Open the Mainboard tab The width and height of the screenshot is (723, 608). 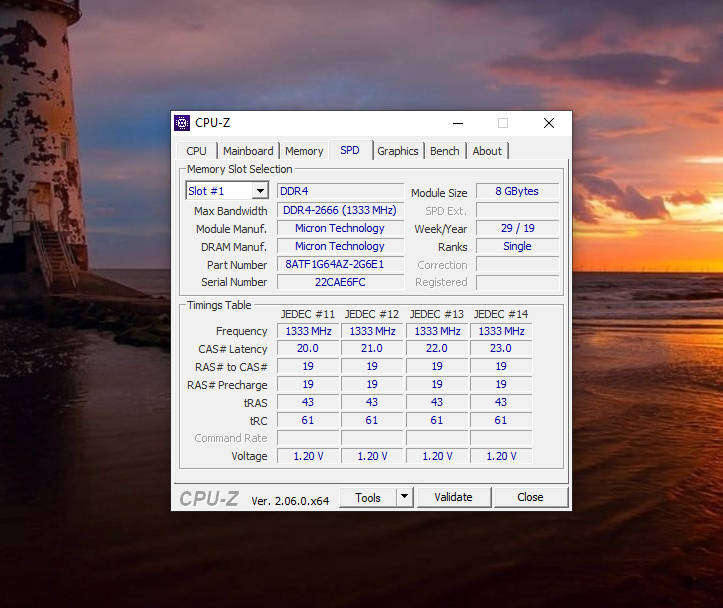point(248,151)
